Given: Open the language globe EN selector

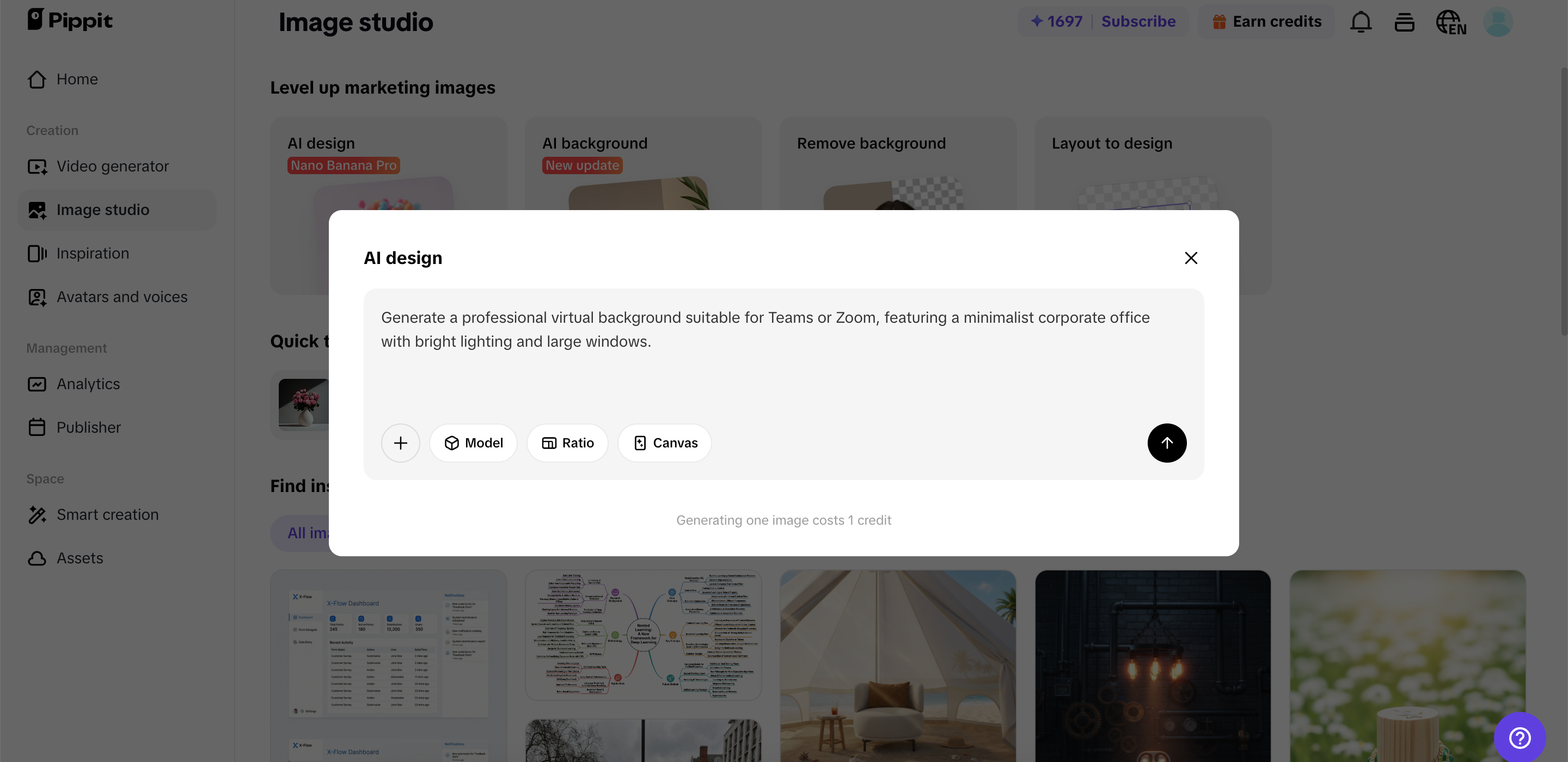Looking at the screenshot, I should (x=1450, y=22).
